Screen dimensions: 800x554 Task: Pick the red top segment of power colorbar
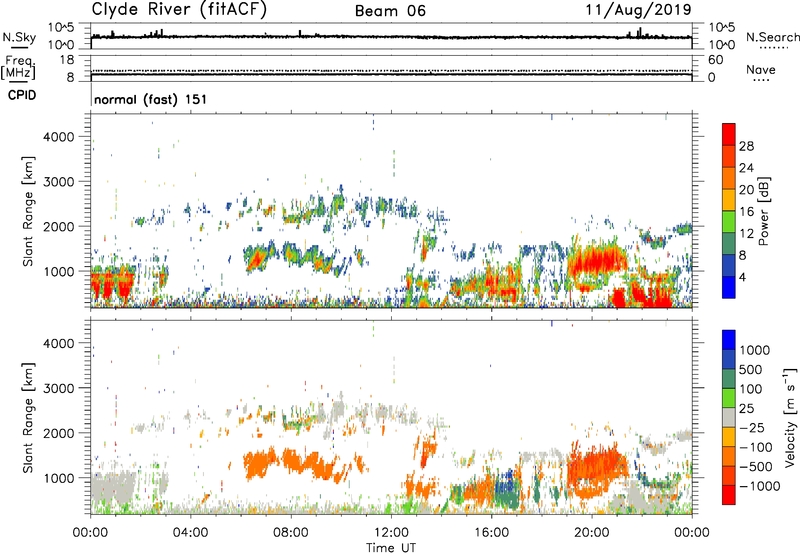tap(729, 134)
